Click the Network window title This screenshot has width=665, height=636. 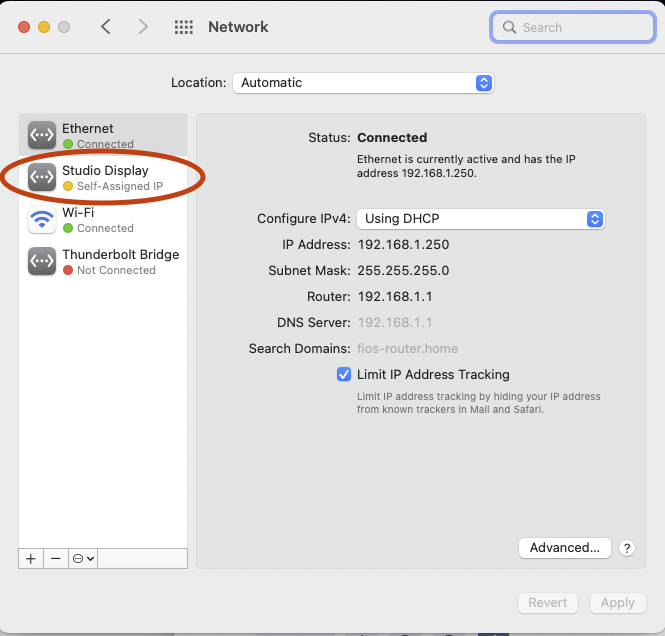238,27
